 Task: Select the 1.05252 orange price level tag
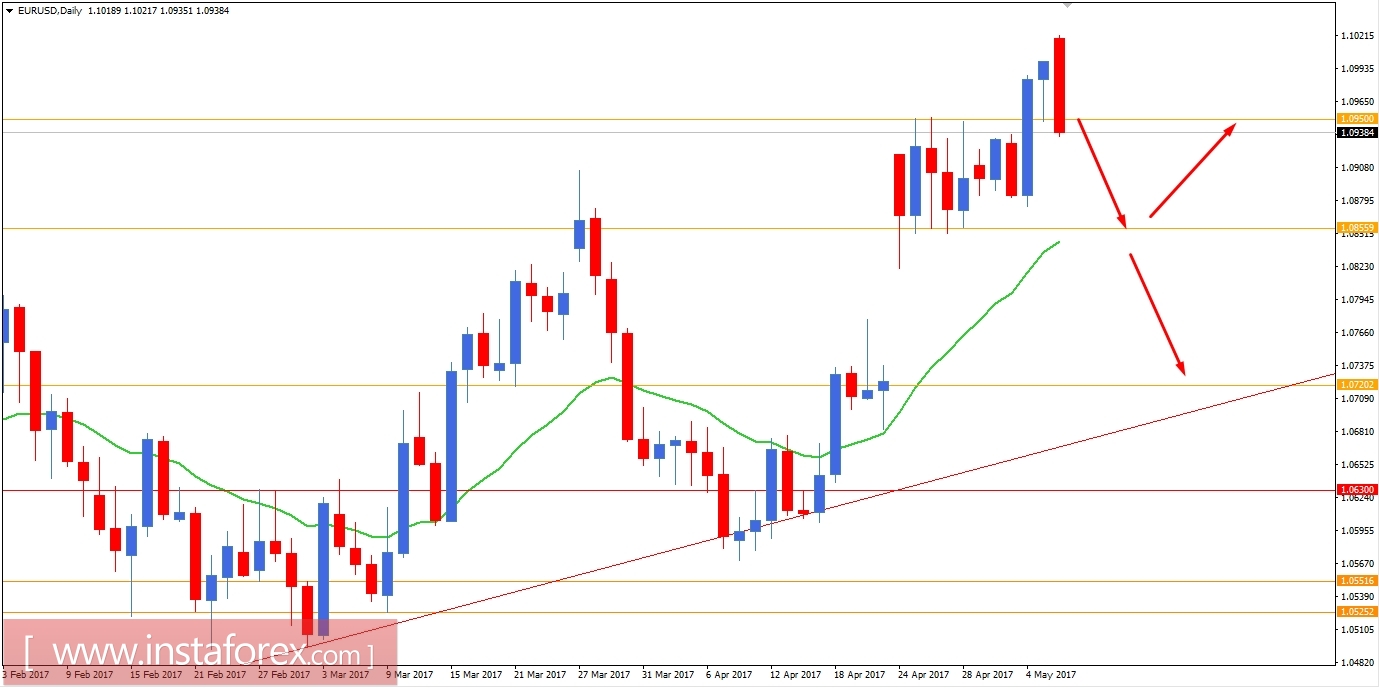[1357, 612]
